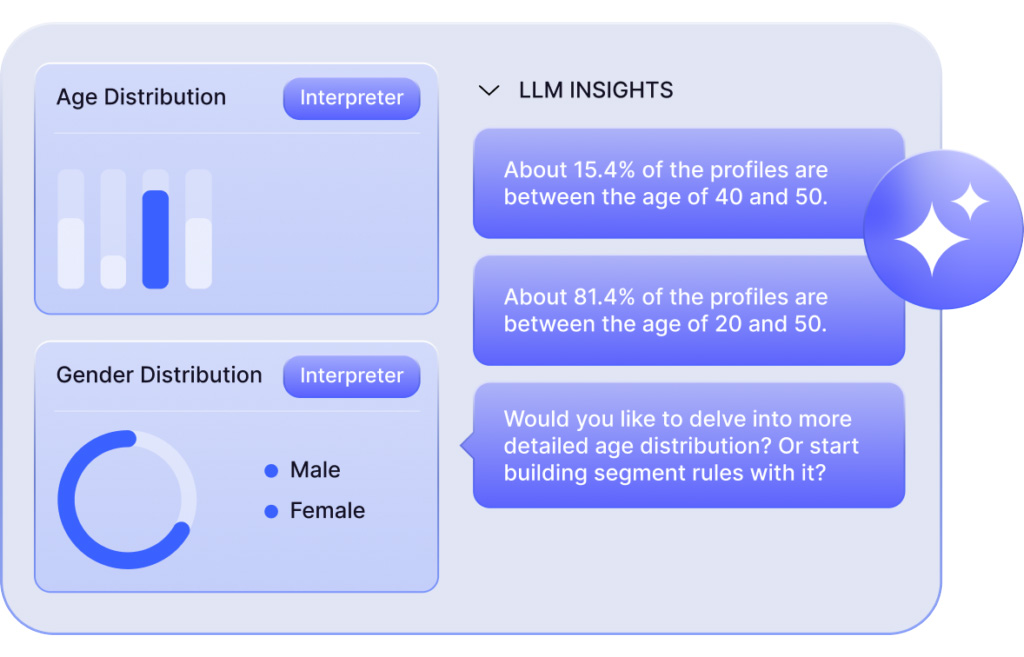Open Interpreter for Gender Distribution
Viewport: 1024px width, 657px height.
tap(351, 376)
